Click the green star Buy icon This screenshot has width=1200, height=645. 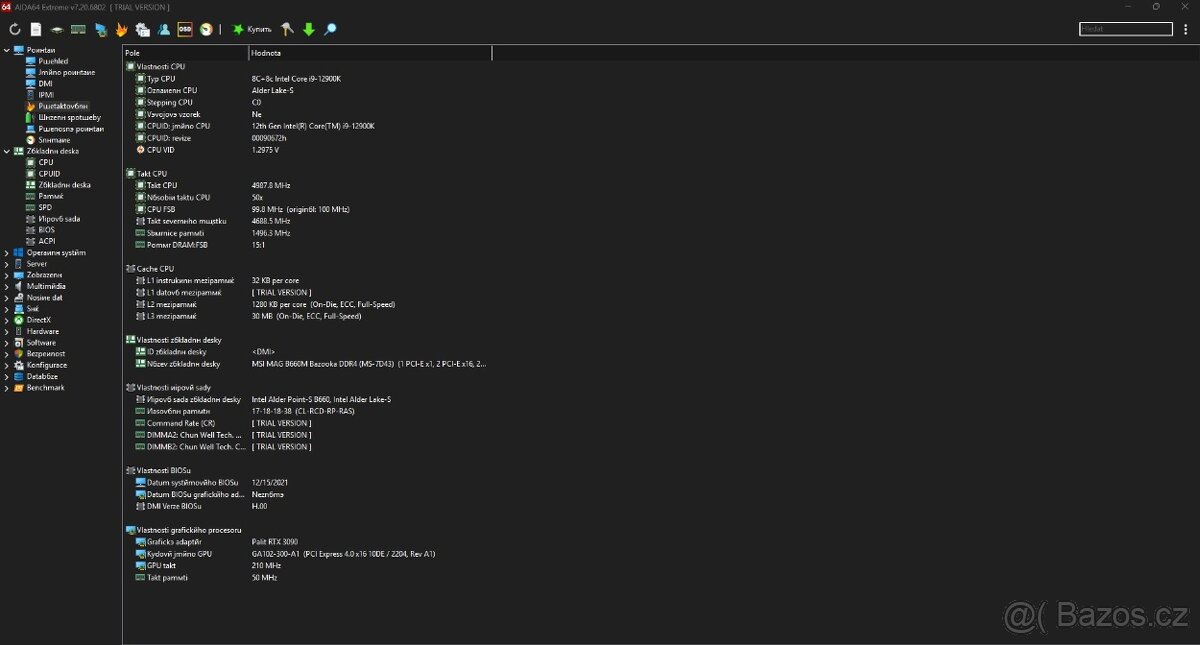click(238, 30)
